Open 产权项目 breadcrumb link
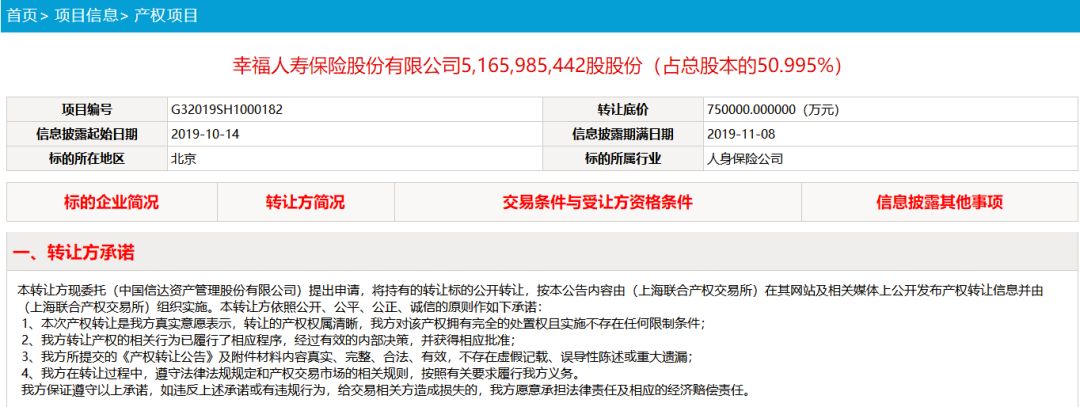 166,15
